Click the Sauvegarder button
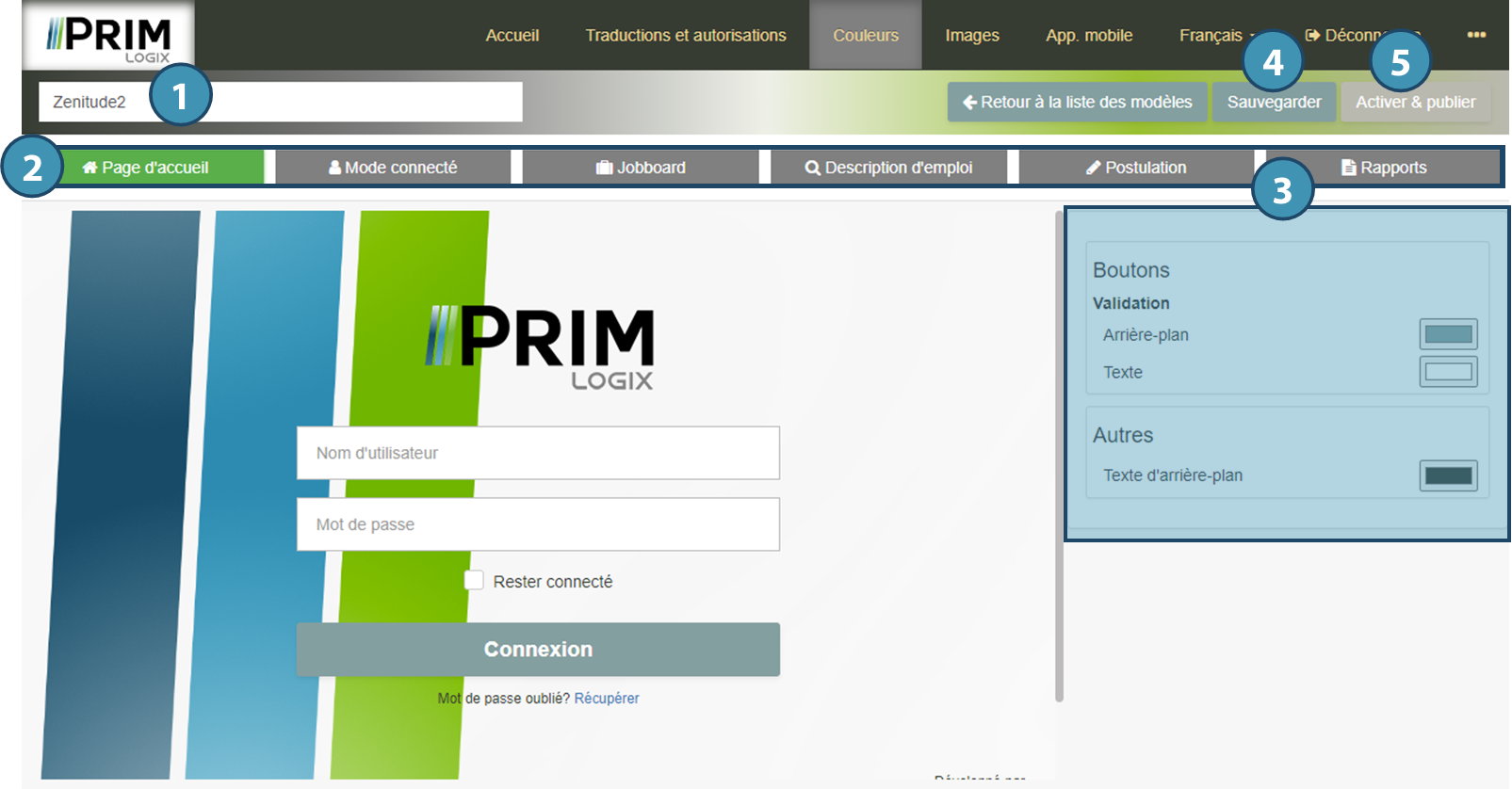 coord(1274,102)
